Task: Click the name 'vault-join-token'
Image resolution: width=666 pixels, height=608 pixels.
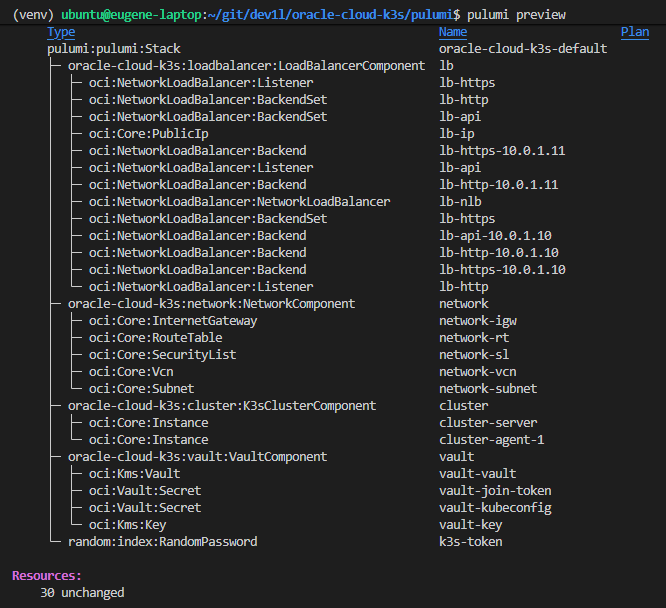Action: coord(495,491)
